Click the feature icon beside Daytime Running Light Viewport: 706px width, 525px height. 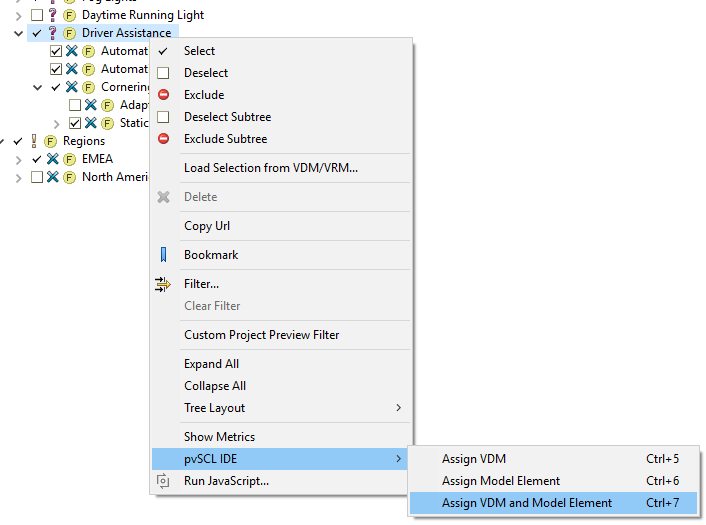click(x=69, y=16)
